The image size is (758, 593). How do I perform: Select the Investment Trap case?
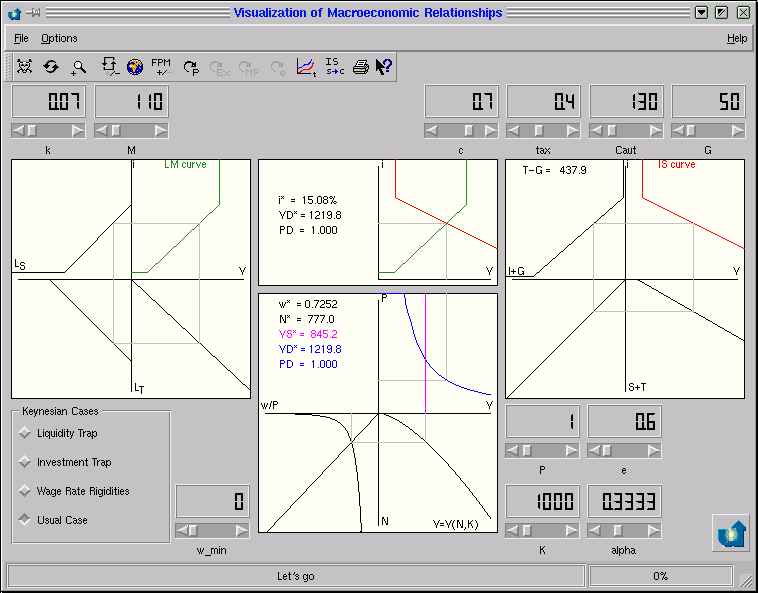tap(65, 462)
